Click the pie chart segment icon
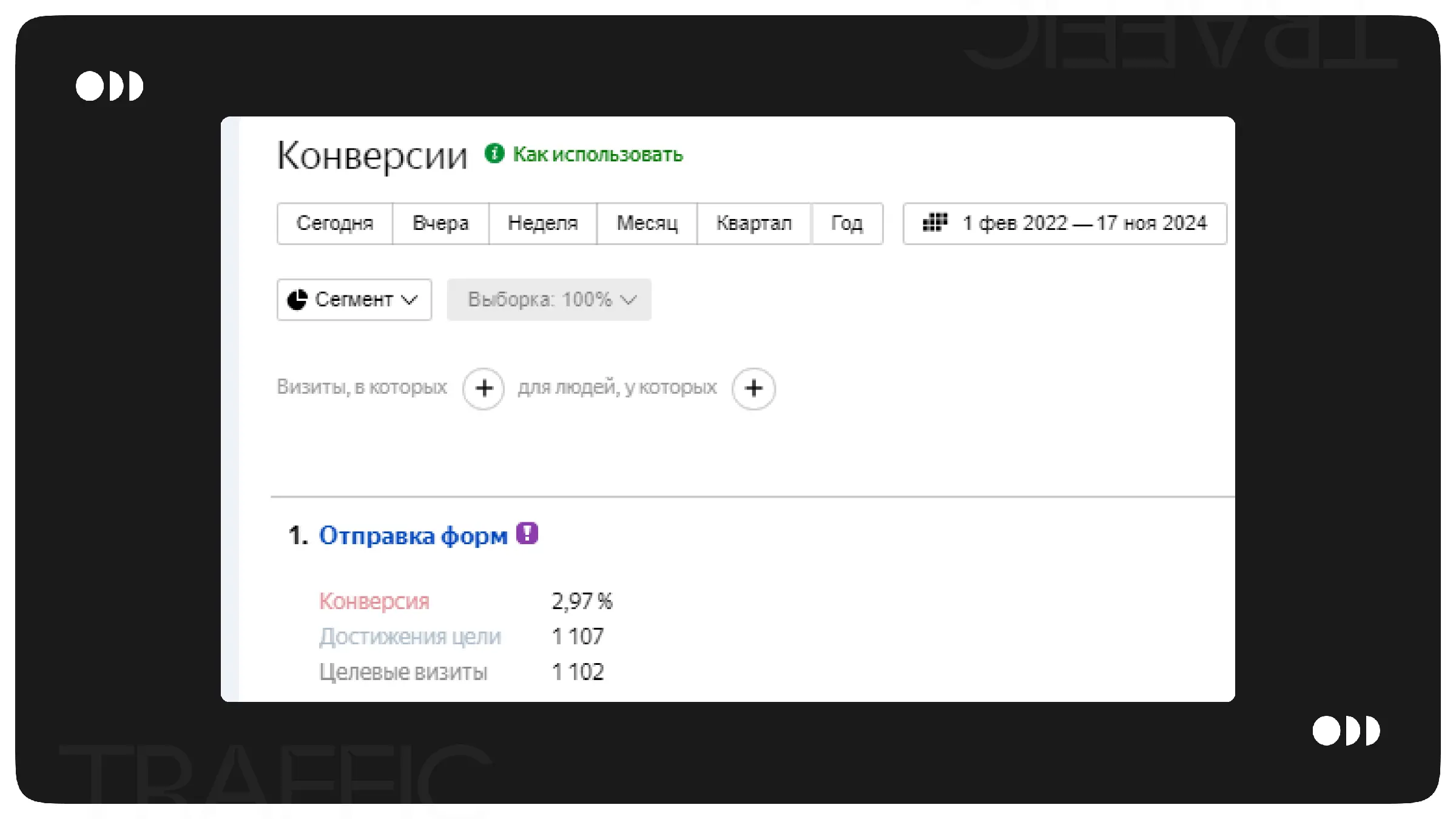 (297, 300)
